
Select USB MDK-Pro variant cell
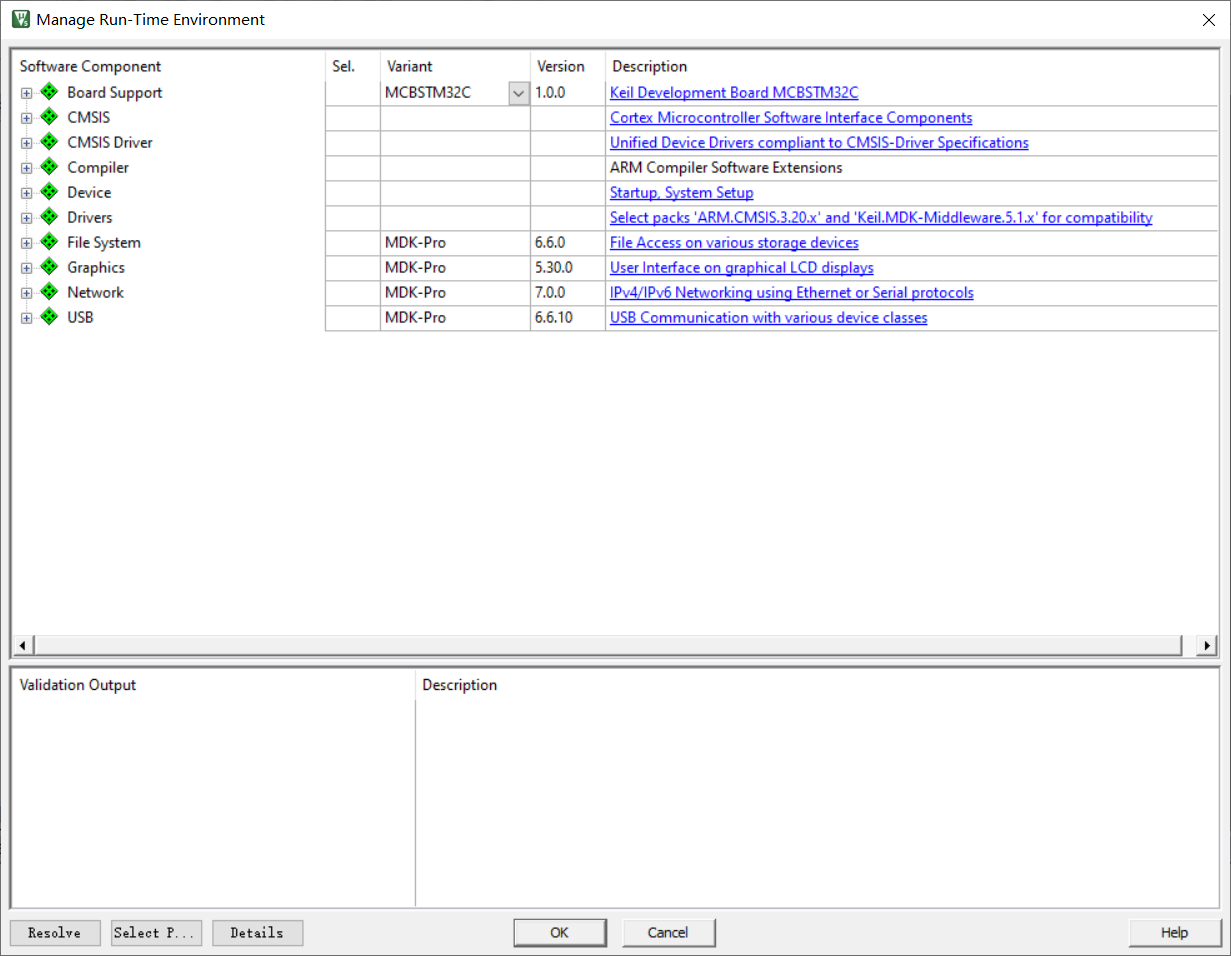tap(455, 318)
